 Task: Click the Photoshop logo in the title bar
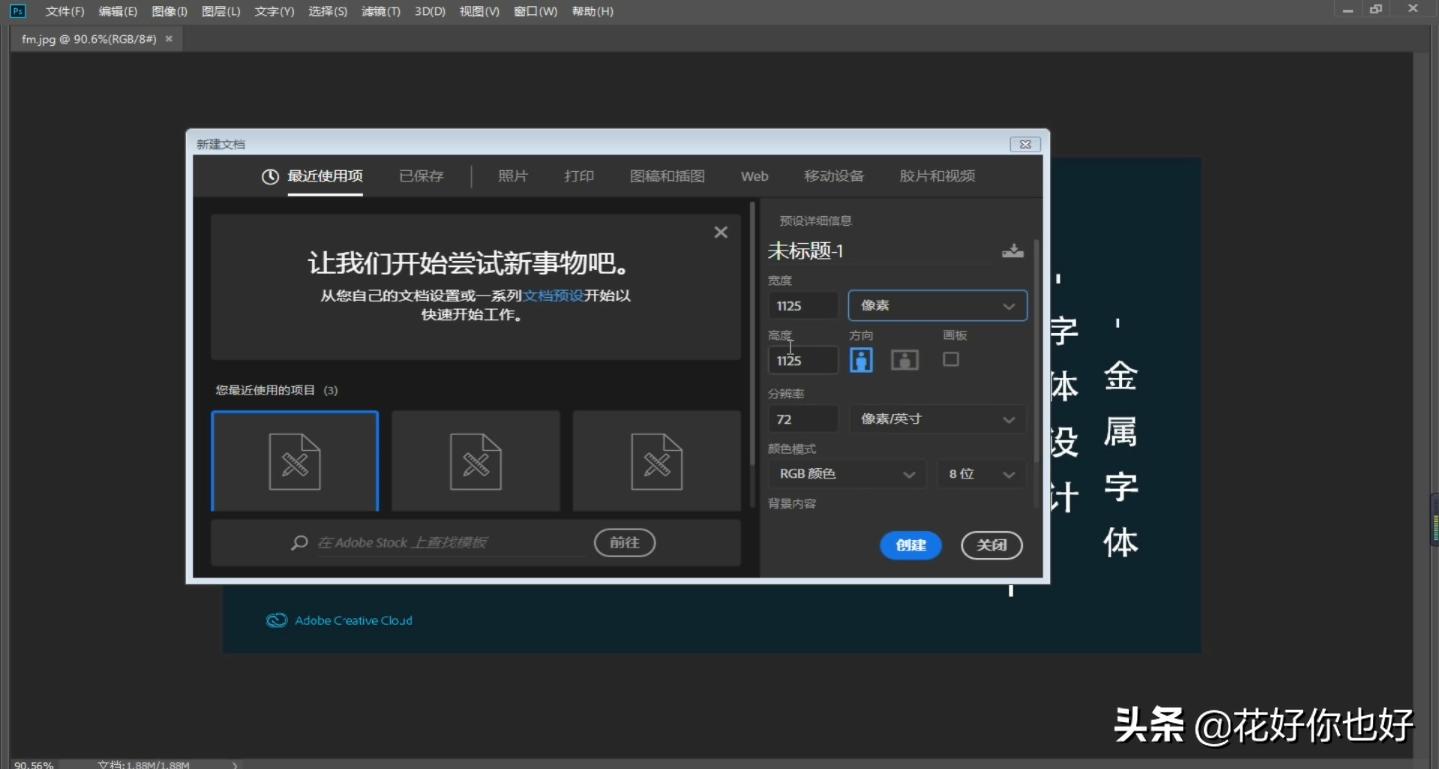coord(14,11)
